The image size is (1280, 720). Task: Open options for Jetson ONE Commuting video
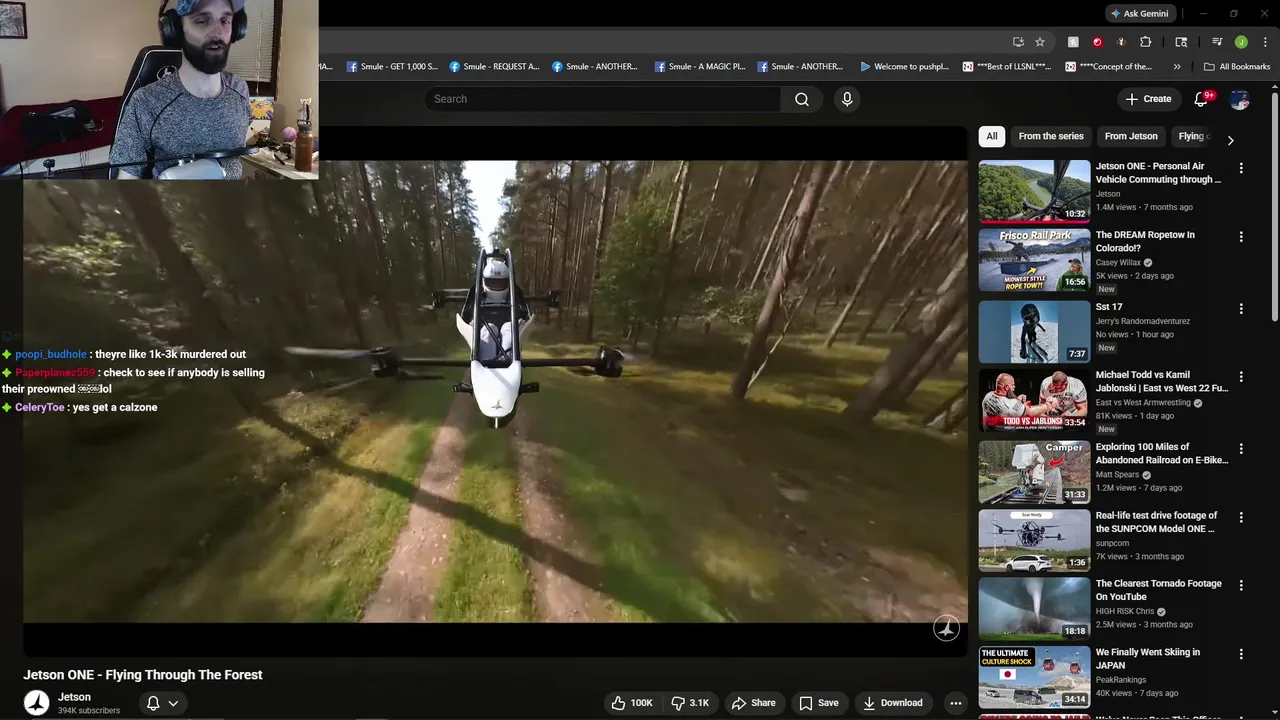coord(1241,169)
